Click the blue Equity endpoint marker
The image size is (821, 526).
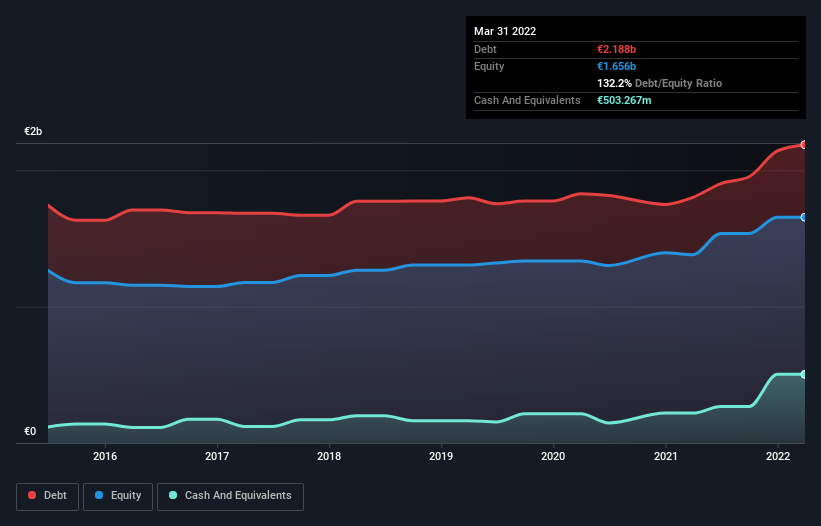[804, 217]
